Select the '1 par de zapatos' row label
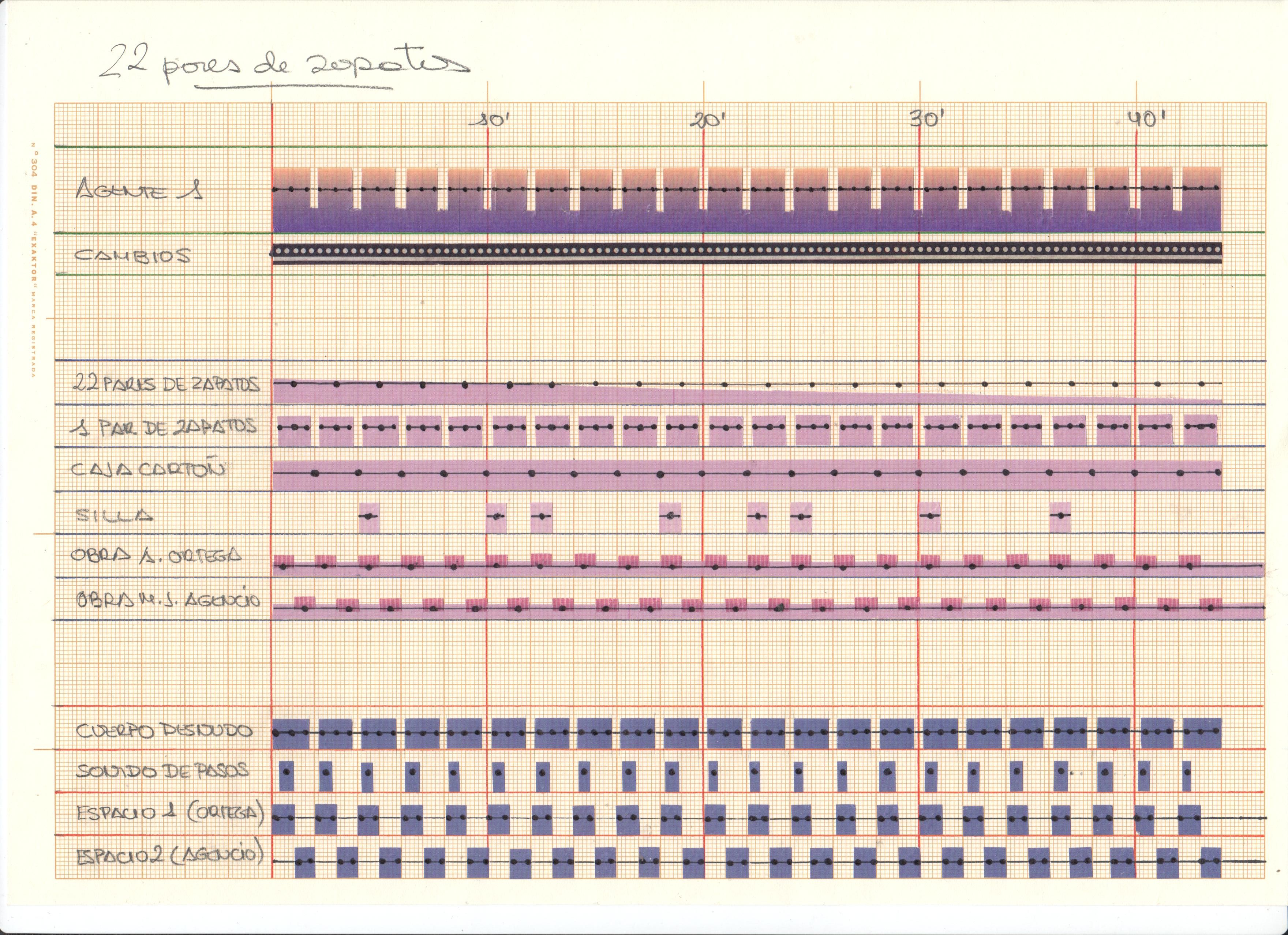Viewport: 1288px width, 935px height. 164,427
